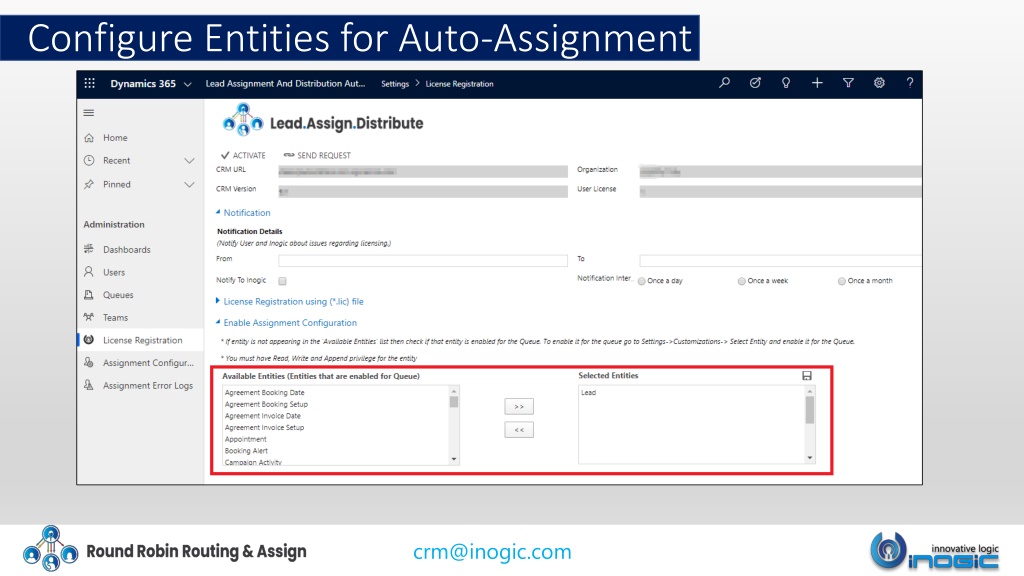Click the To input field
Image resolution: width=1024 pixels, height=576 pixels.
(780, 261)
